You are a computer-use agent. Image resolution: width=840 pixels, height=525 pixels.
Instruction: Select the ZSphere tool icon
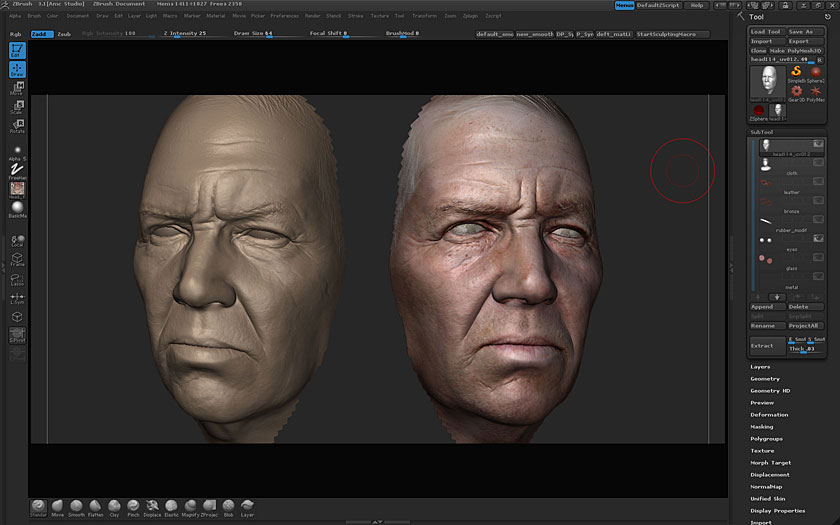pyautogui.click(x=759, y=112)
